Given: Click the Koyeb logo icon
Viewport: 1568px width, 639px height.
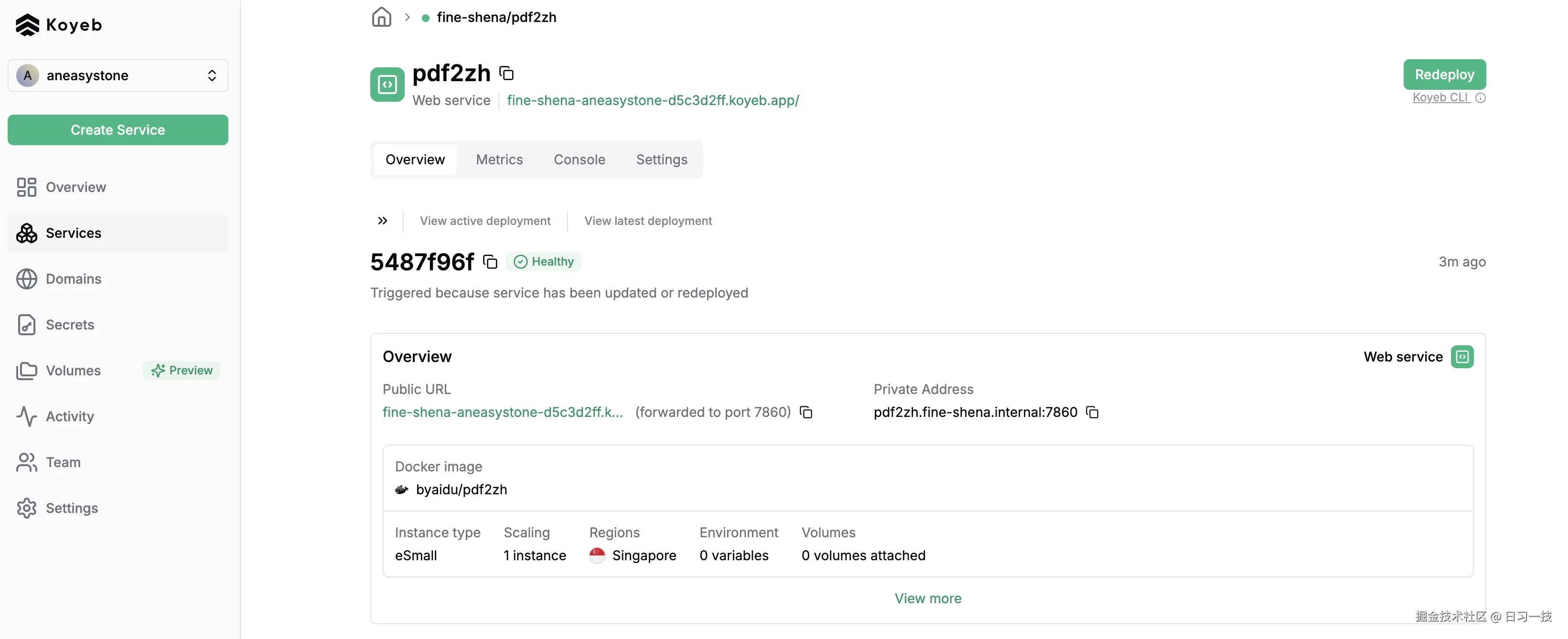Looking at the screenshot, I should [27, 25].
